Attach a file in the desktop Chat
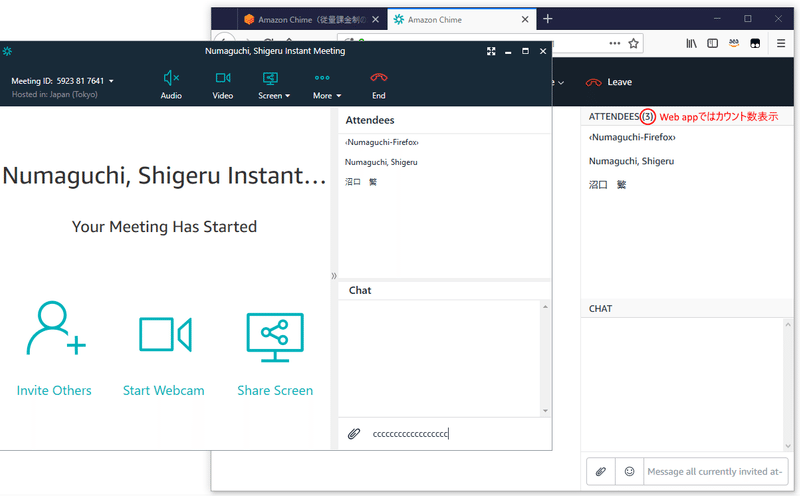This screenshot has height=496, width=800. 354,434
